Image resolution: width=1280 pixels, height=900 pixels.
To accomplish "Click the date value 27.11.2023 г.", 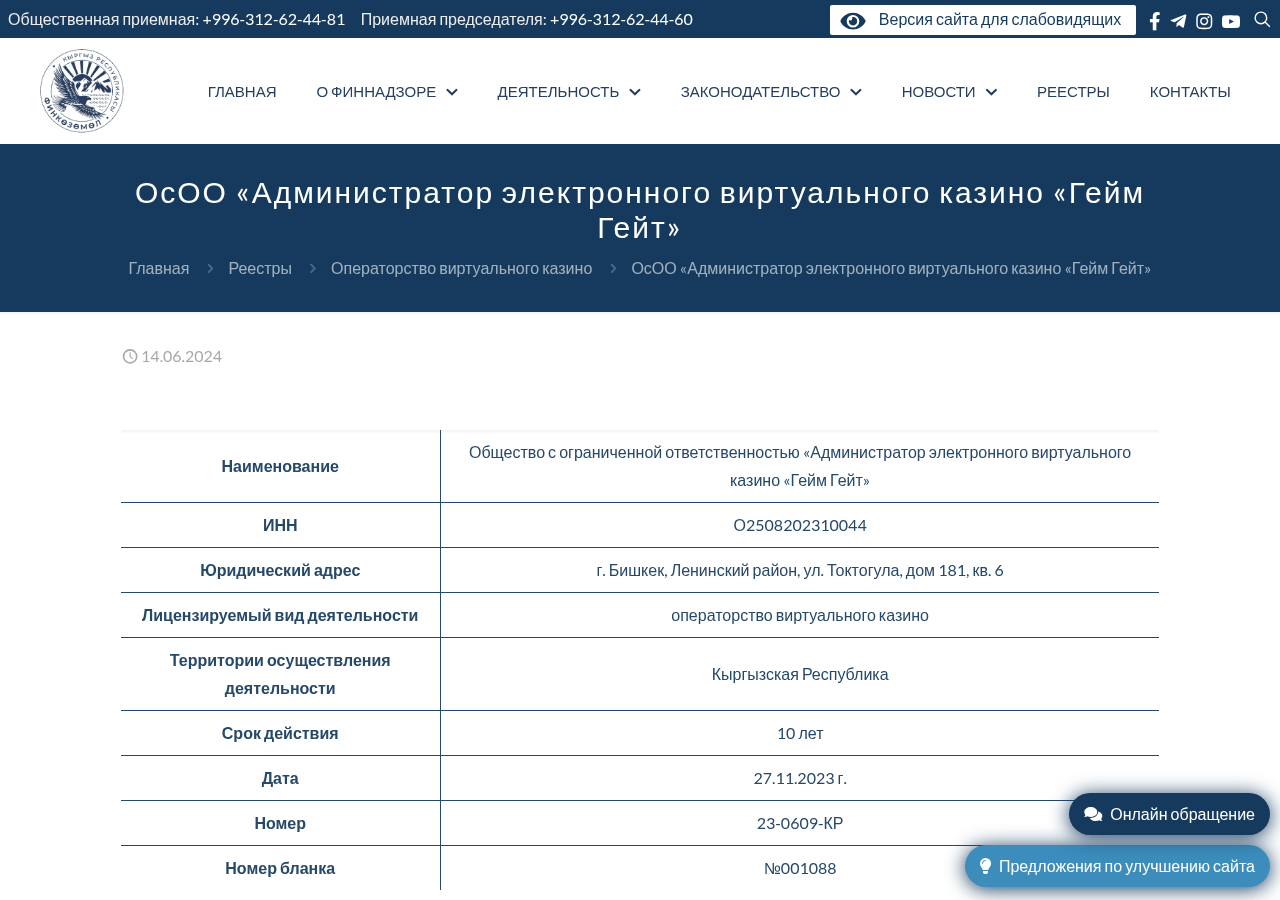I will pos(800,778).
